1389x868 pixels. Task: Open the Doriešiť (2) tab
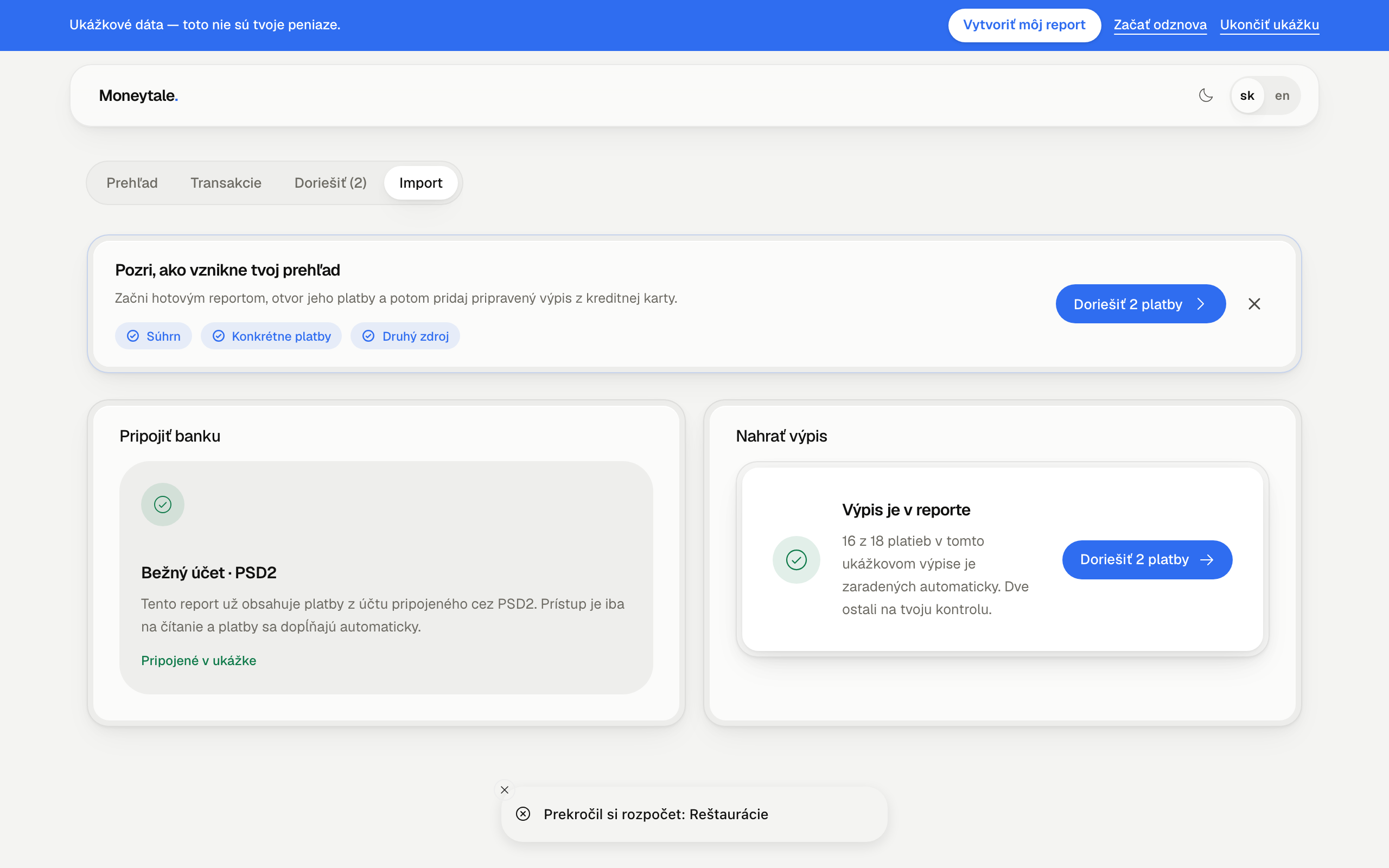pos(330,183)
